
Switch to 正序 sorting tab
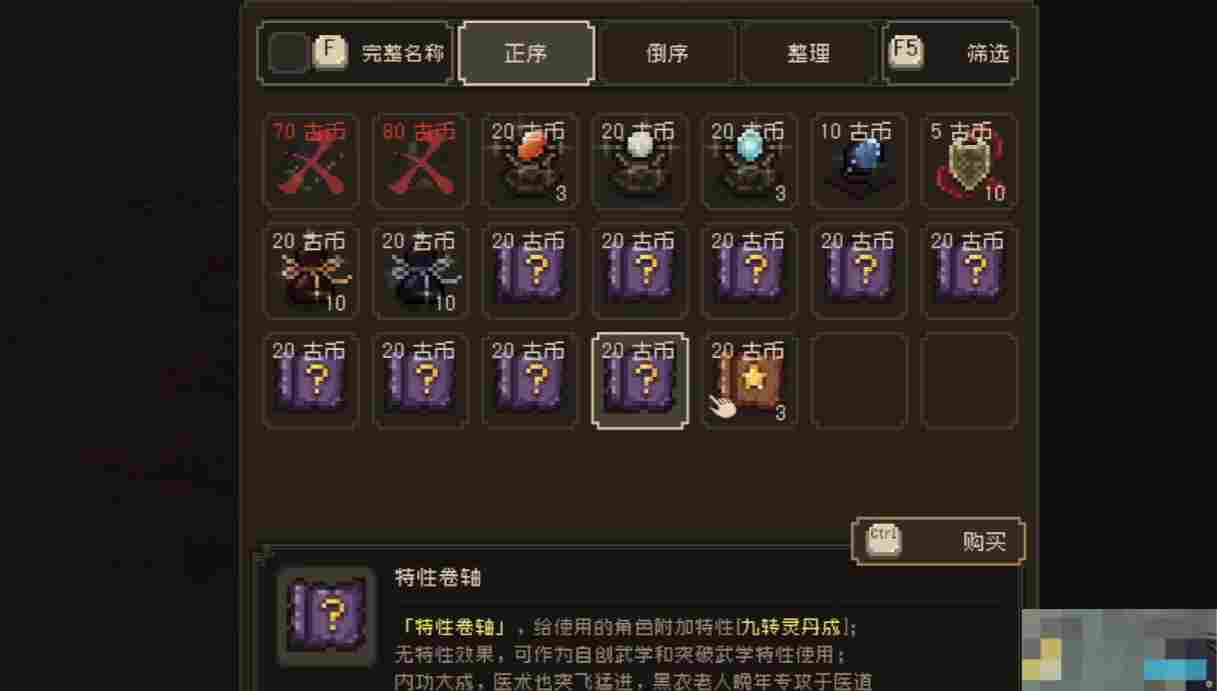[x=526, y=53]
